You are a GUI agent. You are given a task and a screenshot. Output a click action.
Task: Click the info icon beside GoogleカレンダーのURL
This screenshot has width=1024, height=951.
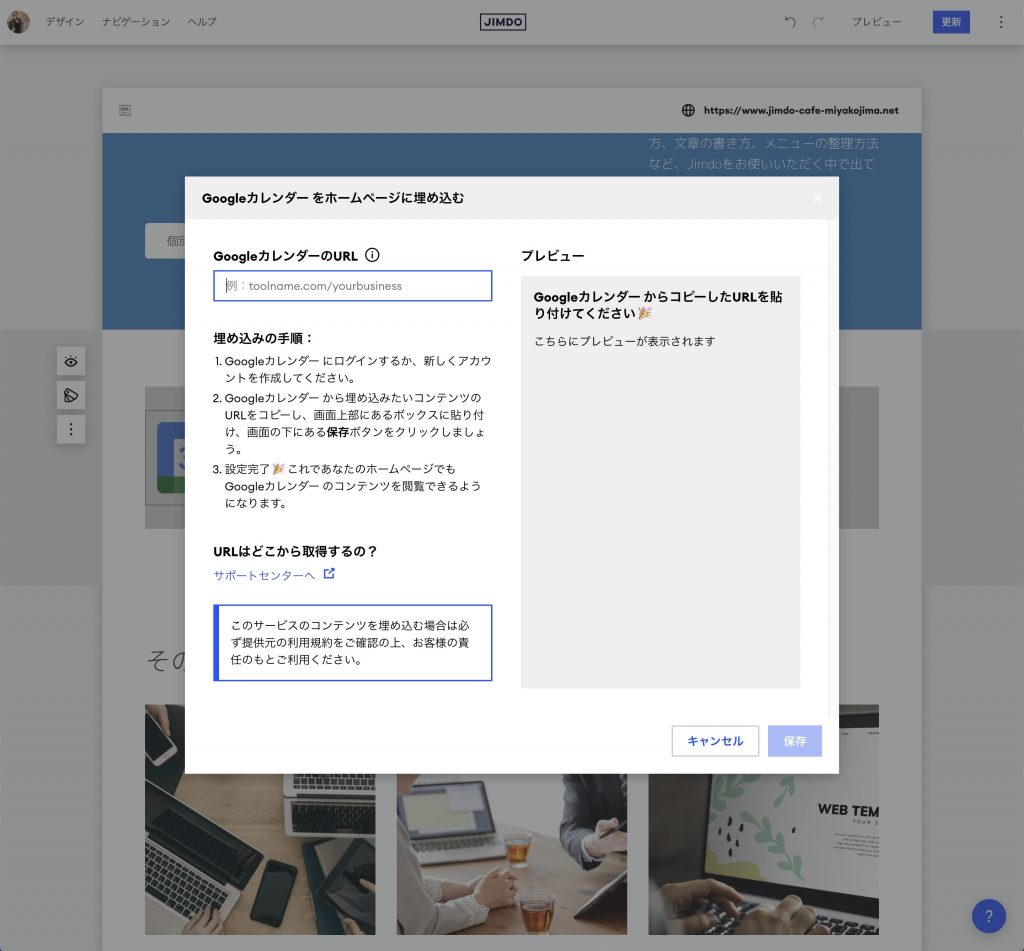coord(372,255)
